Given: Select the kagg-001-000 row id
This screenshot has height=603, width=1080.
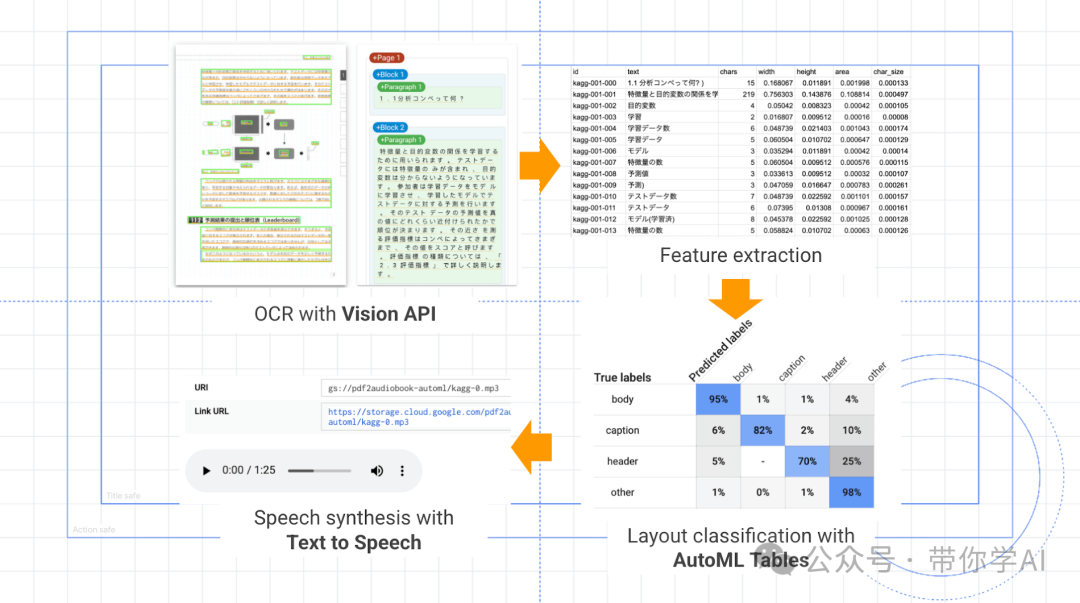Looking at the screenshot, I should coord(594,83).
